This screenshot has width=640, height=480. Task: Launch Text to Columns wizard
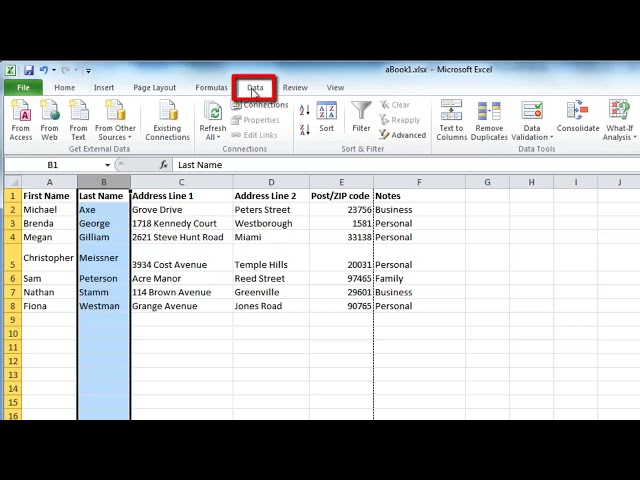(451, 120)
